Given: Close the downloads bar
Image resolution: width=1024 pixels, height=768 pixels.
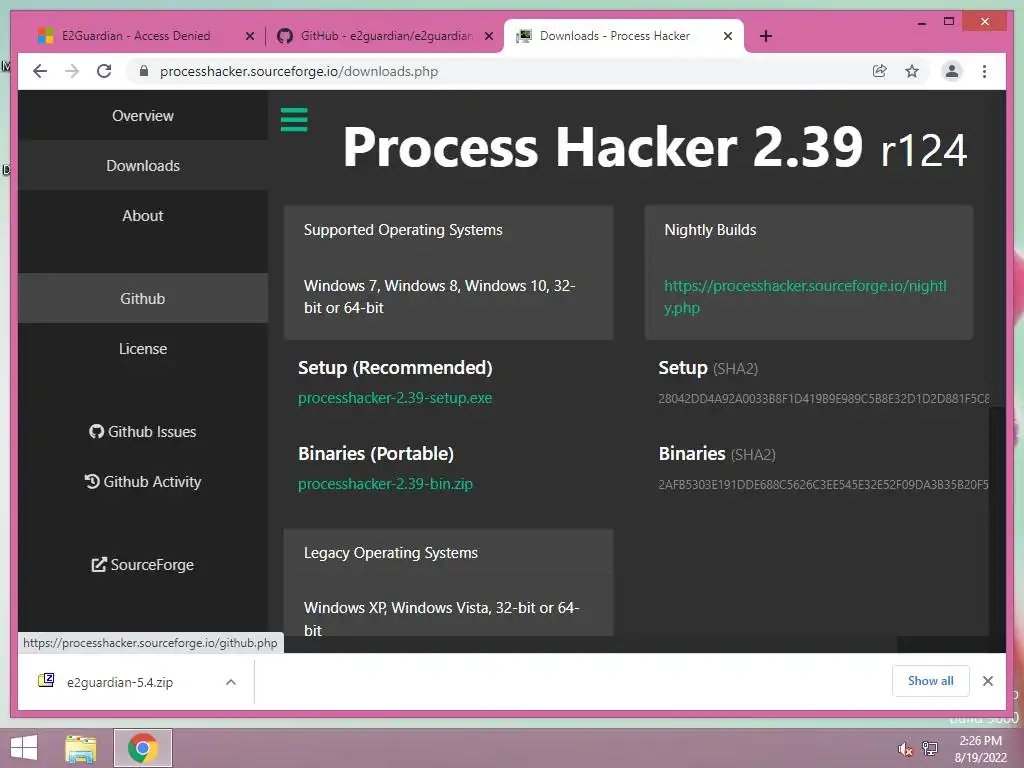Looking at the screenshot, I should (987, 681).
